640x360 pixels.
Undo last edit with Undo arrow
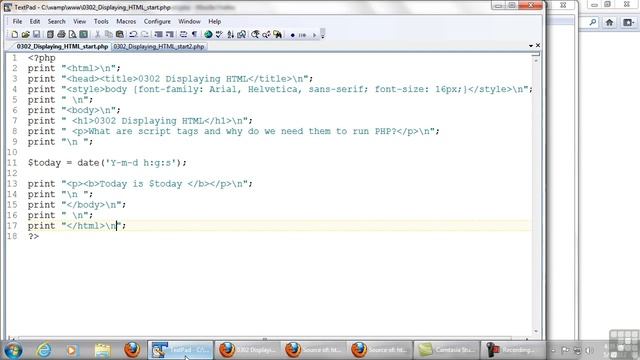tap(133, 35)
